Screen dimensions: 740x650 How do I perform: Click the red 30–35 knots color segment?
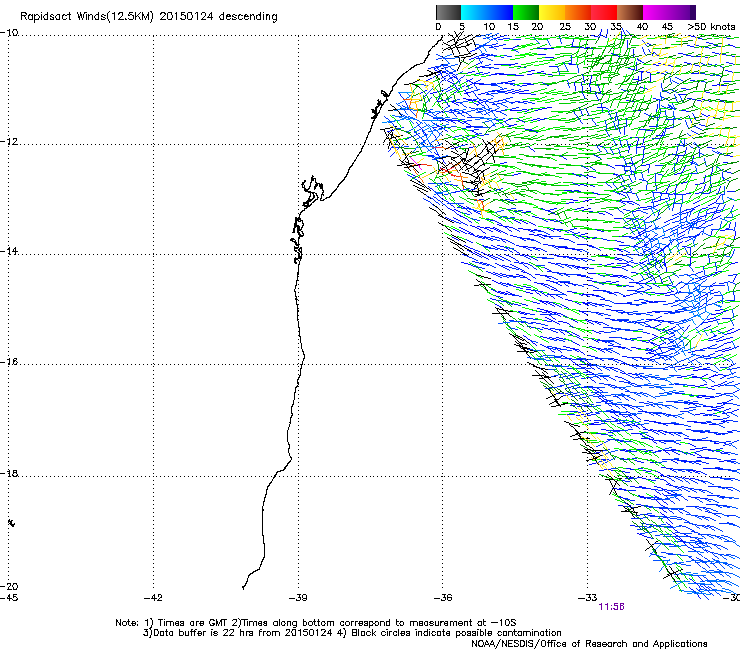point(604,12)
